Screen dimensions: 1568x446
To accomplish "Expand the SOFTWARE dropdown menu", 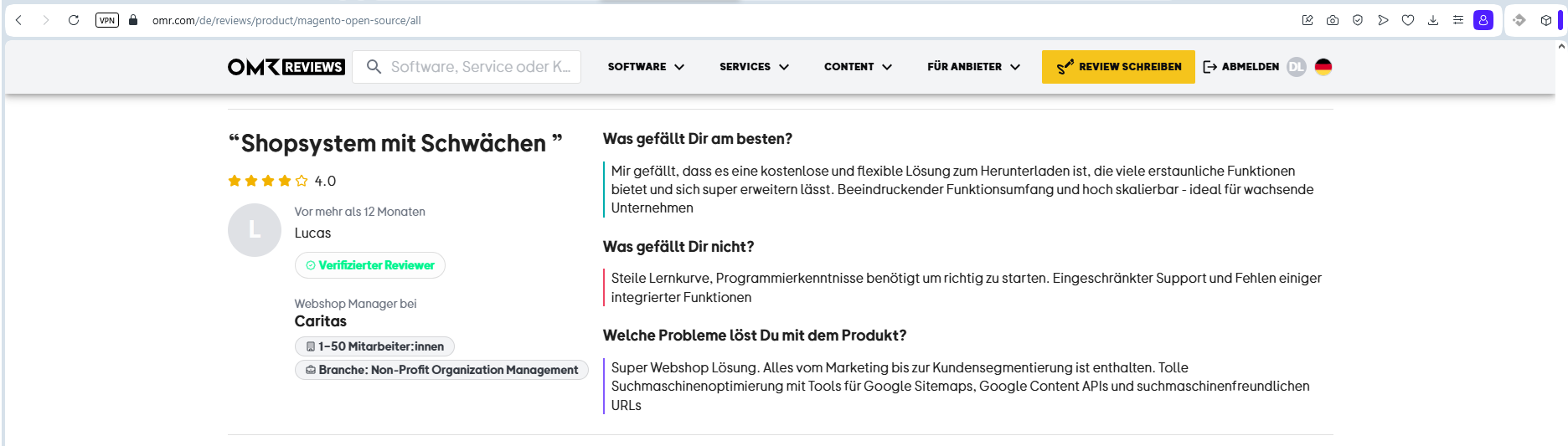I will [646, 67].
